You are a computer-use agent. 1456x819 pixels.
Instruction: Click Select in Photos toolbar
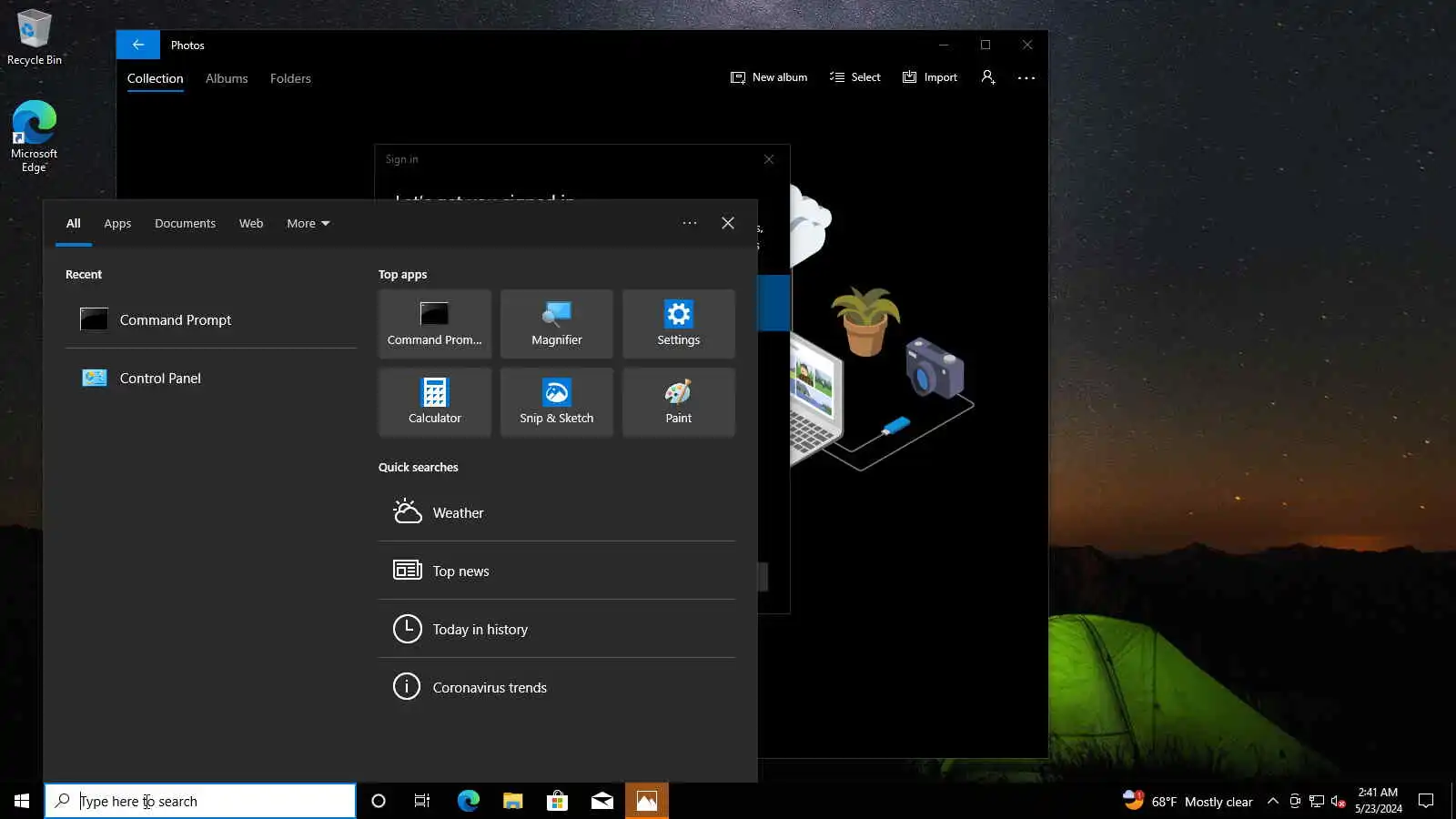coord(855,77)
